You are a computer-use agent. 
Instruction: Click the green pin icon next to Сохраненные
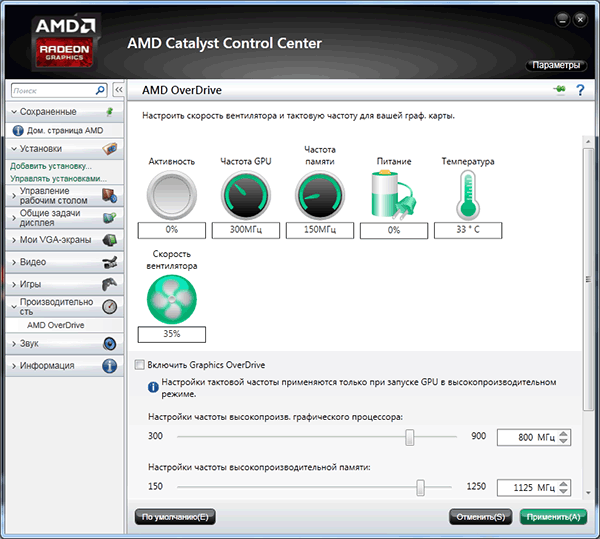point(109,112)
